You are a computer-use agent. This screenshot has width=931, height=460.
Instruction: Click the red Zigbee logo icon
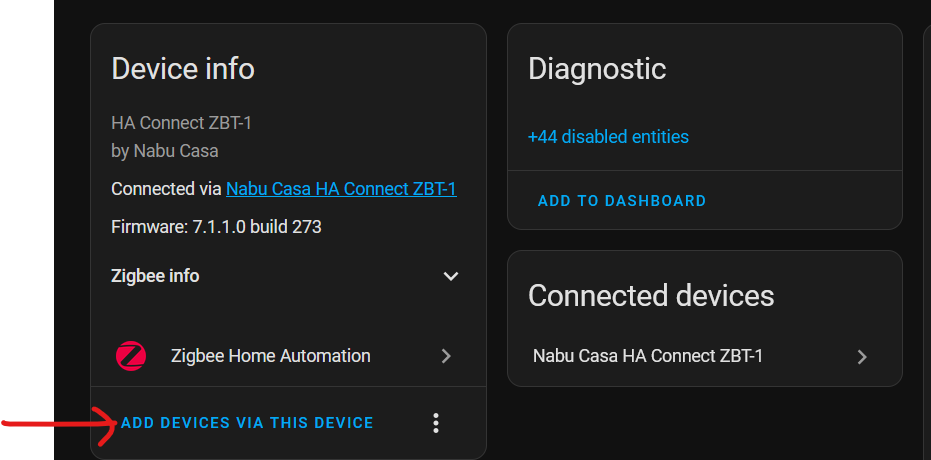[x=131, y=356]
